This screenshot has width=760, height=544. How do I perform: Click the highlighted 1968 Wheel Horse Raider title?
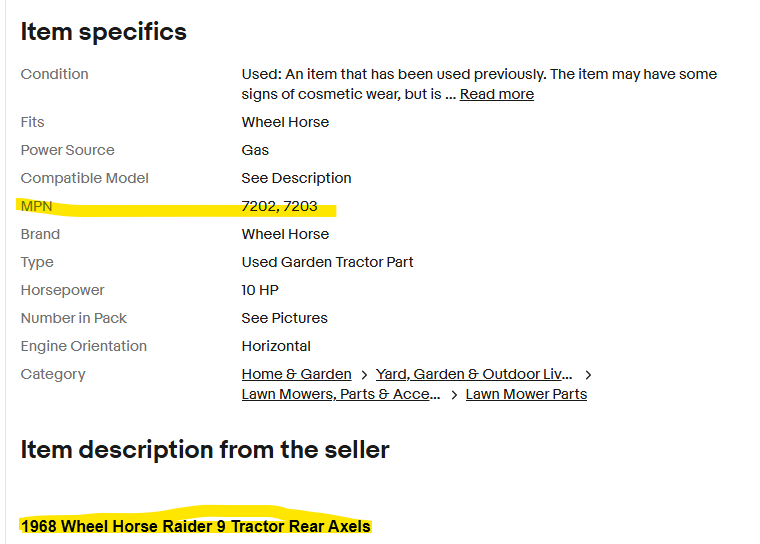click(x=195, y=526)
